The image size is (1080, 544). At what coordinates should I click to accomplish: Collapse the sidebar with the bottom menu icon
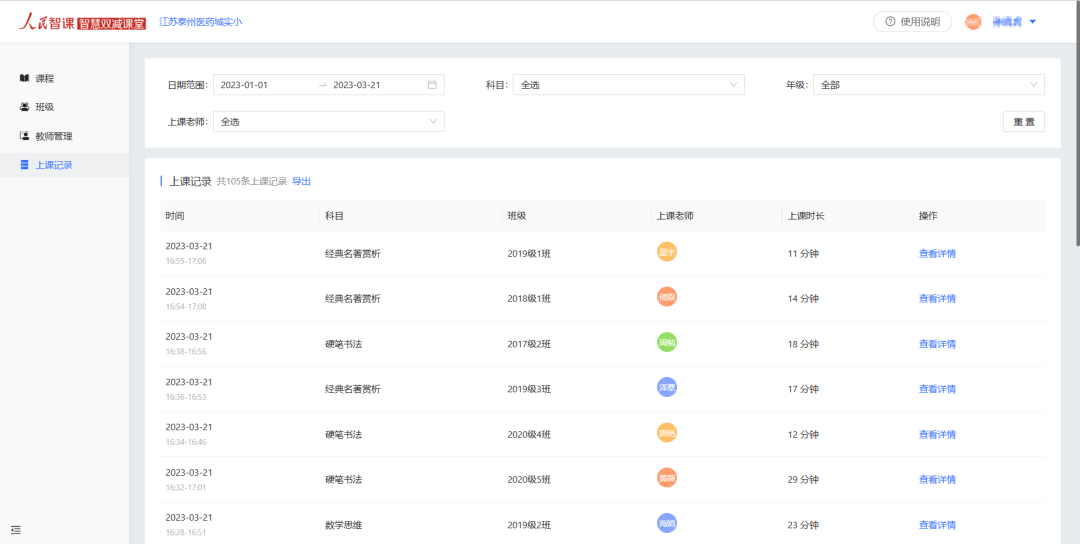pyautogui.click(x=16, y=530)
